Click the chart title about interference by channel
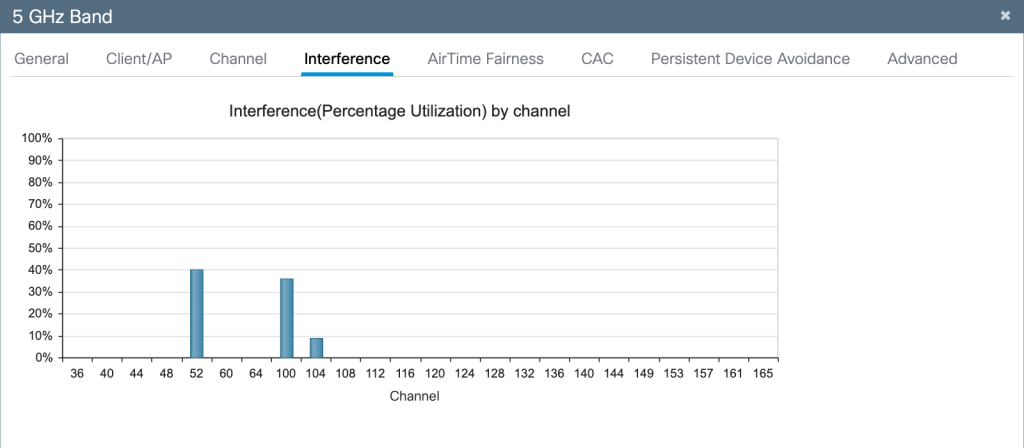This screenshot has height=448, width=1024. click(x=400, y=111)
